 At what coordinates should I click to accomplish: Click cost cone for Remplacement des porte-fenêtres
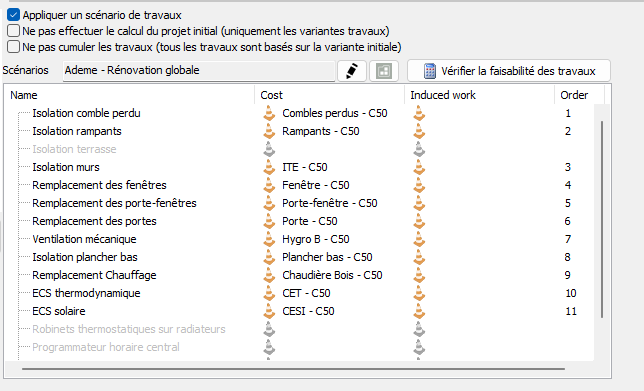269,203
